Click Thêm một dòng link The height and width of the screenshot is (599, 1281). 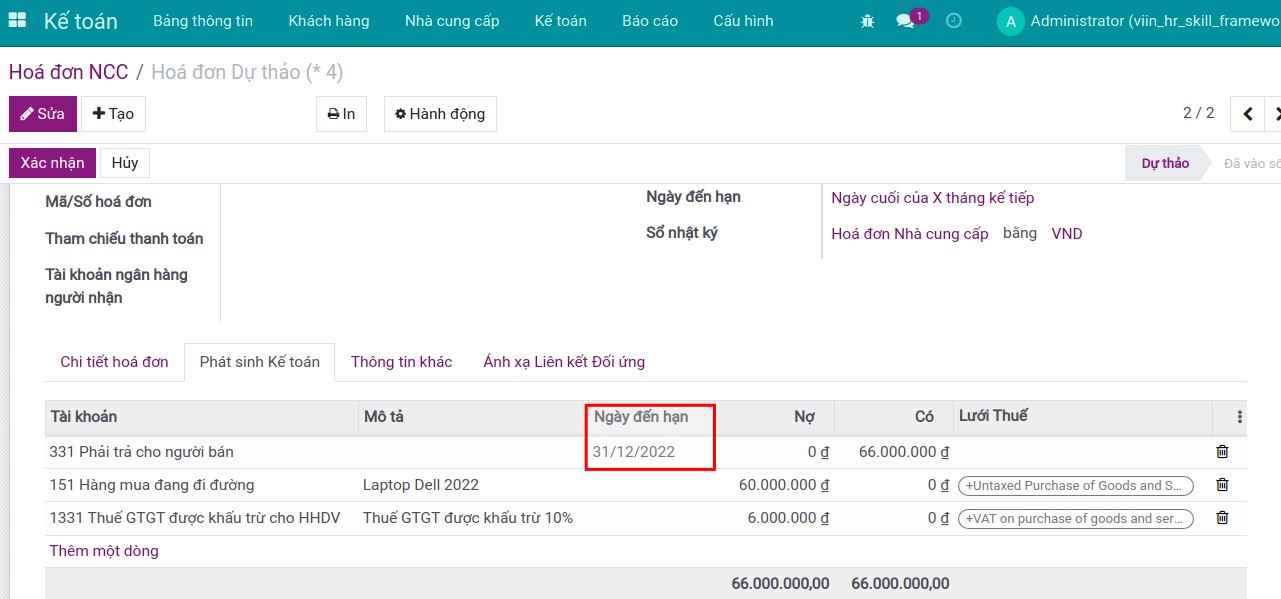[104, 551]
